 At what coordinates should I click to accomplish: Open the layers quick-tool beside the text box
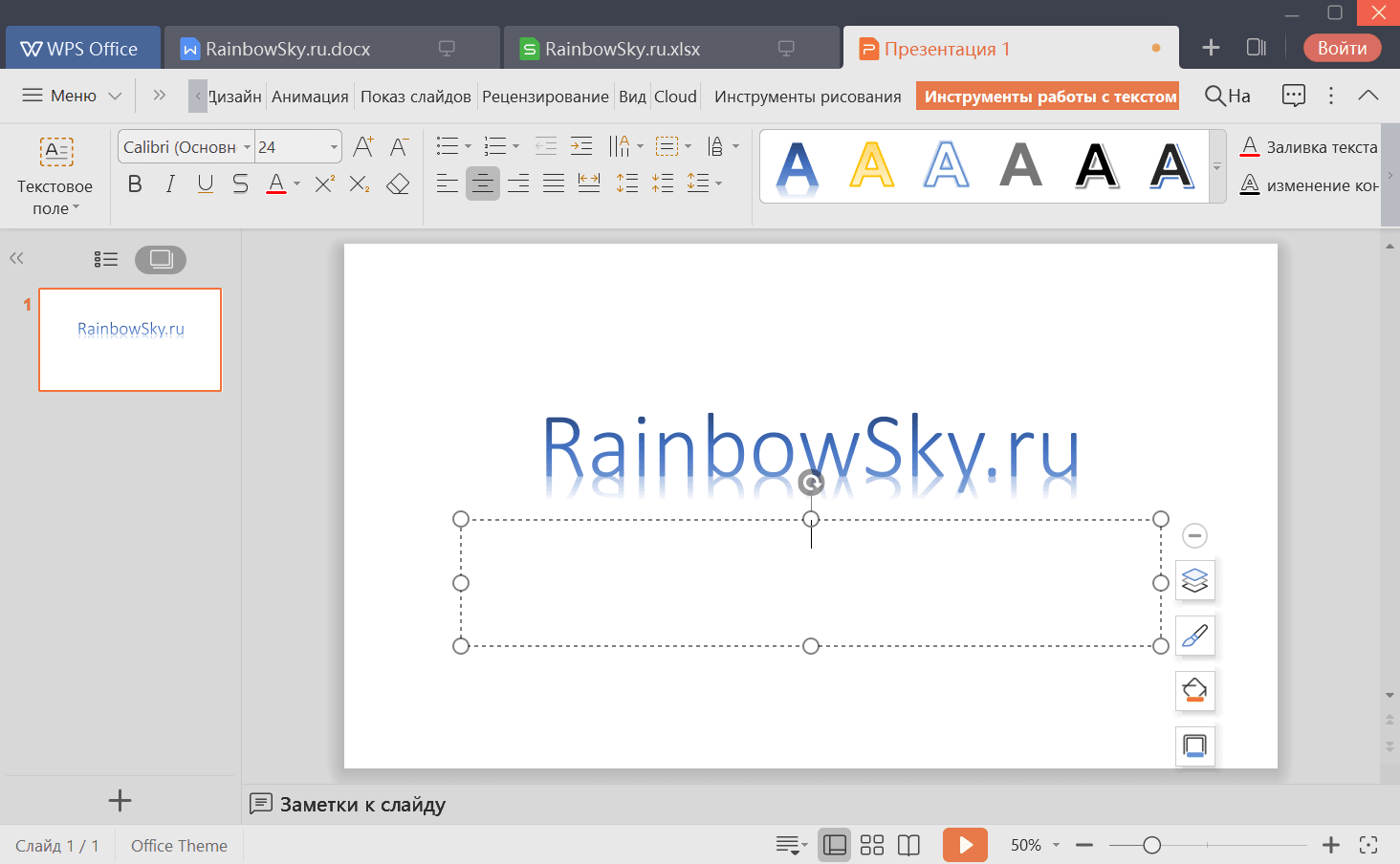tap(1194, 580)
